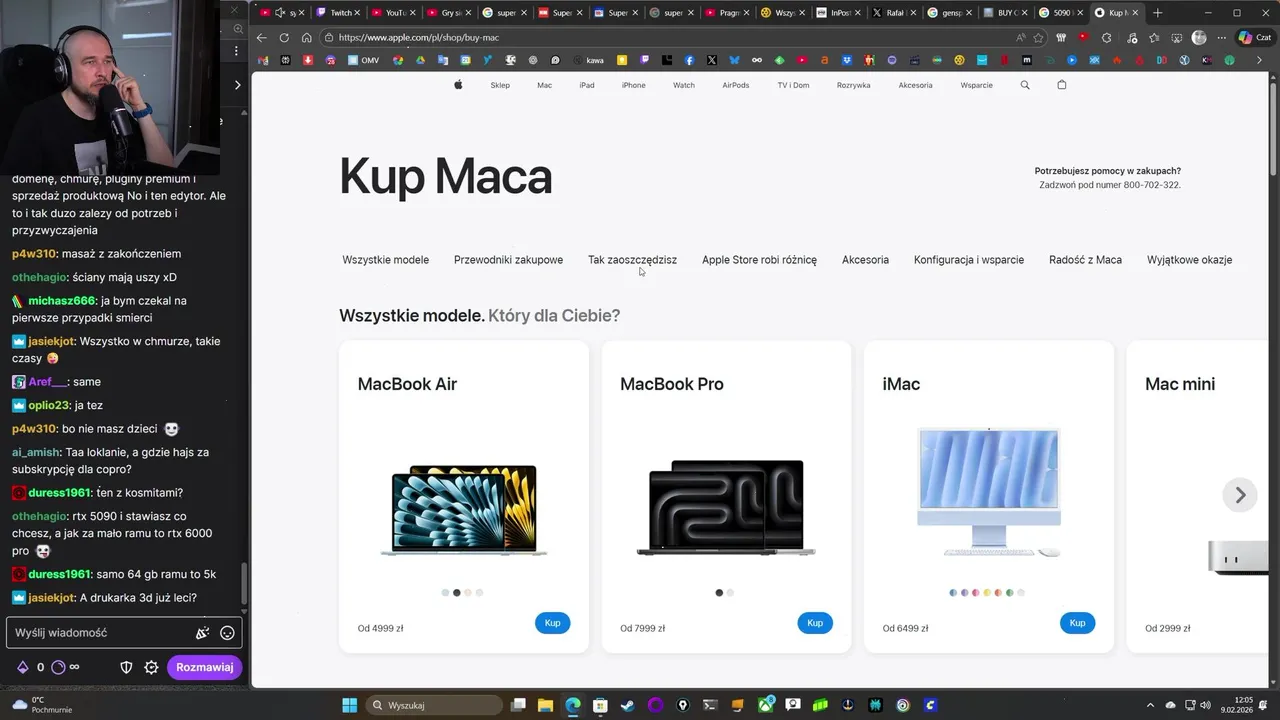Image resolution: width=1280 pixels, height=720 pixels.
Task: Select the dark MacBook Air color dot
Action: [x=457, y=593]
